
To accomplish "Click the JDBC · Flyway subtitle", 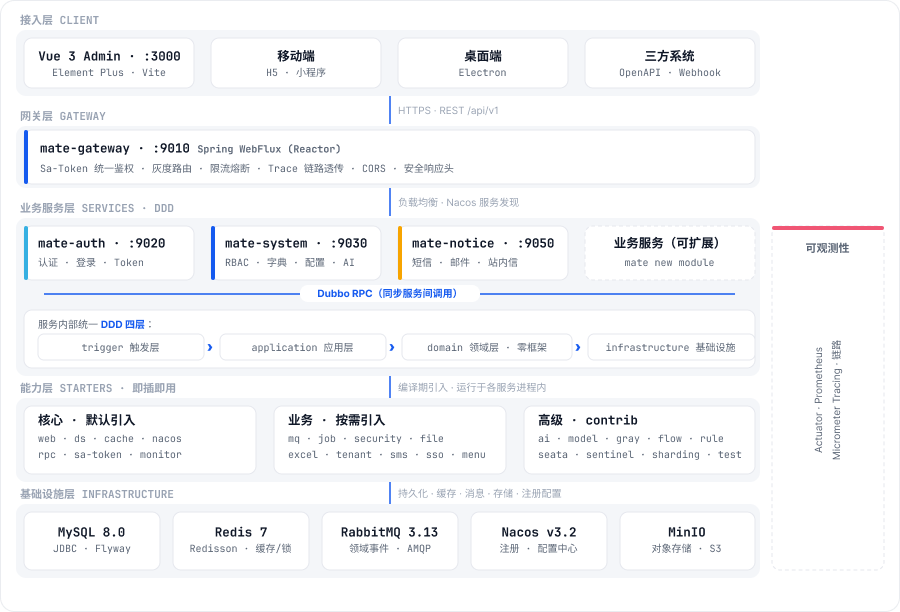I will coord(92,548).
